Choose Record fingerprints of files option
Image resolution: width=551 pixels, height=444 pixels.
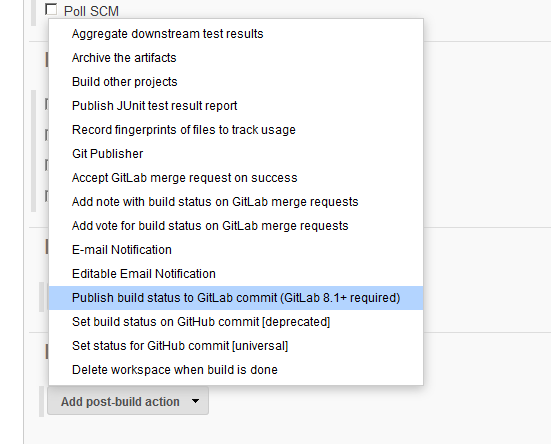pos(236,130)
